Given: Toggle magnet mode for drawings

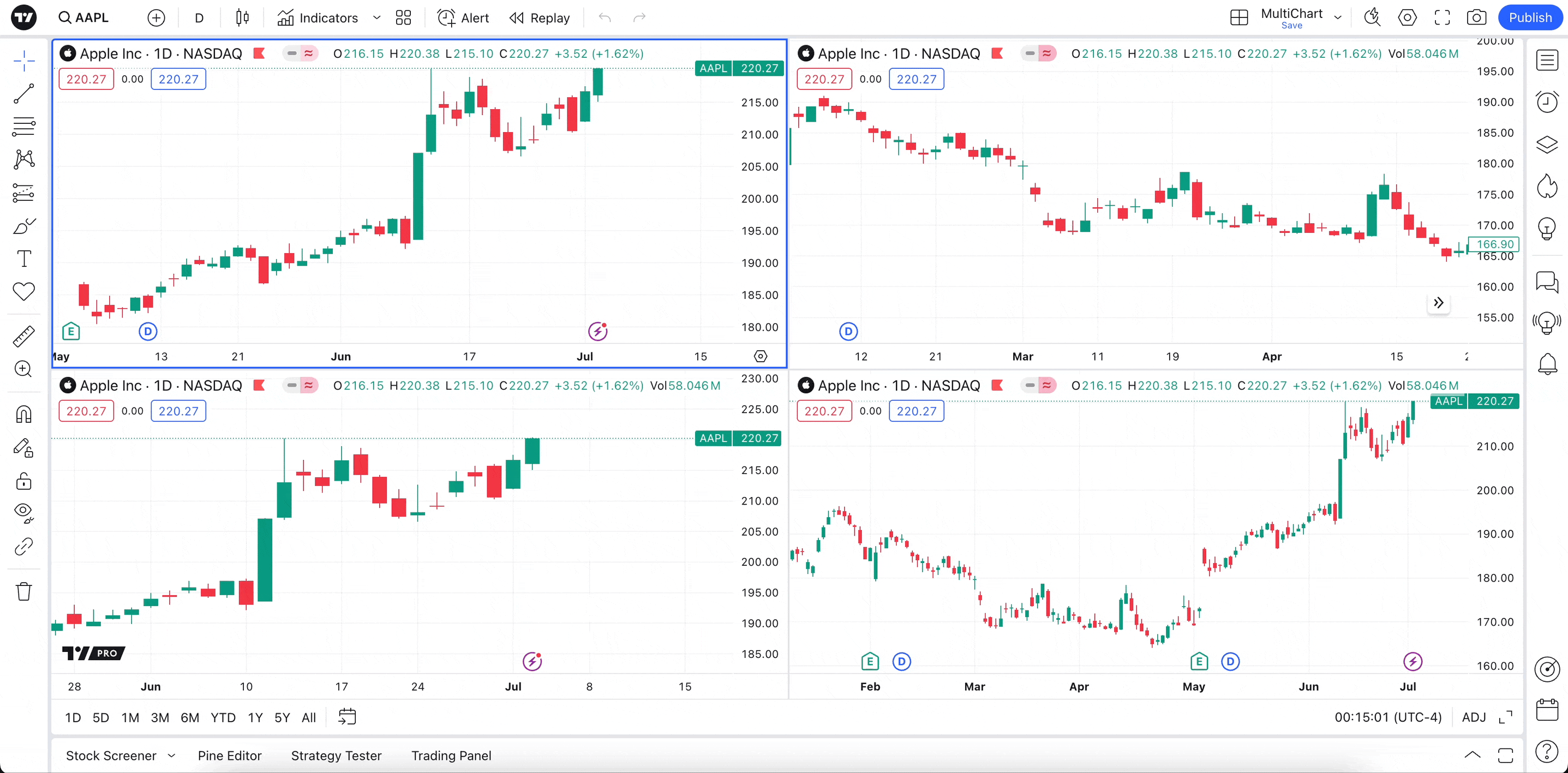Looking at the screenshot, I should pyautogui.click(x=24, y=415).
